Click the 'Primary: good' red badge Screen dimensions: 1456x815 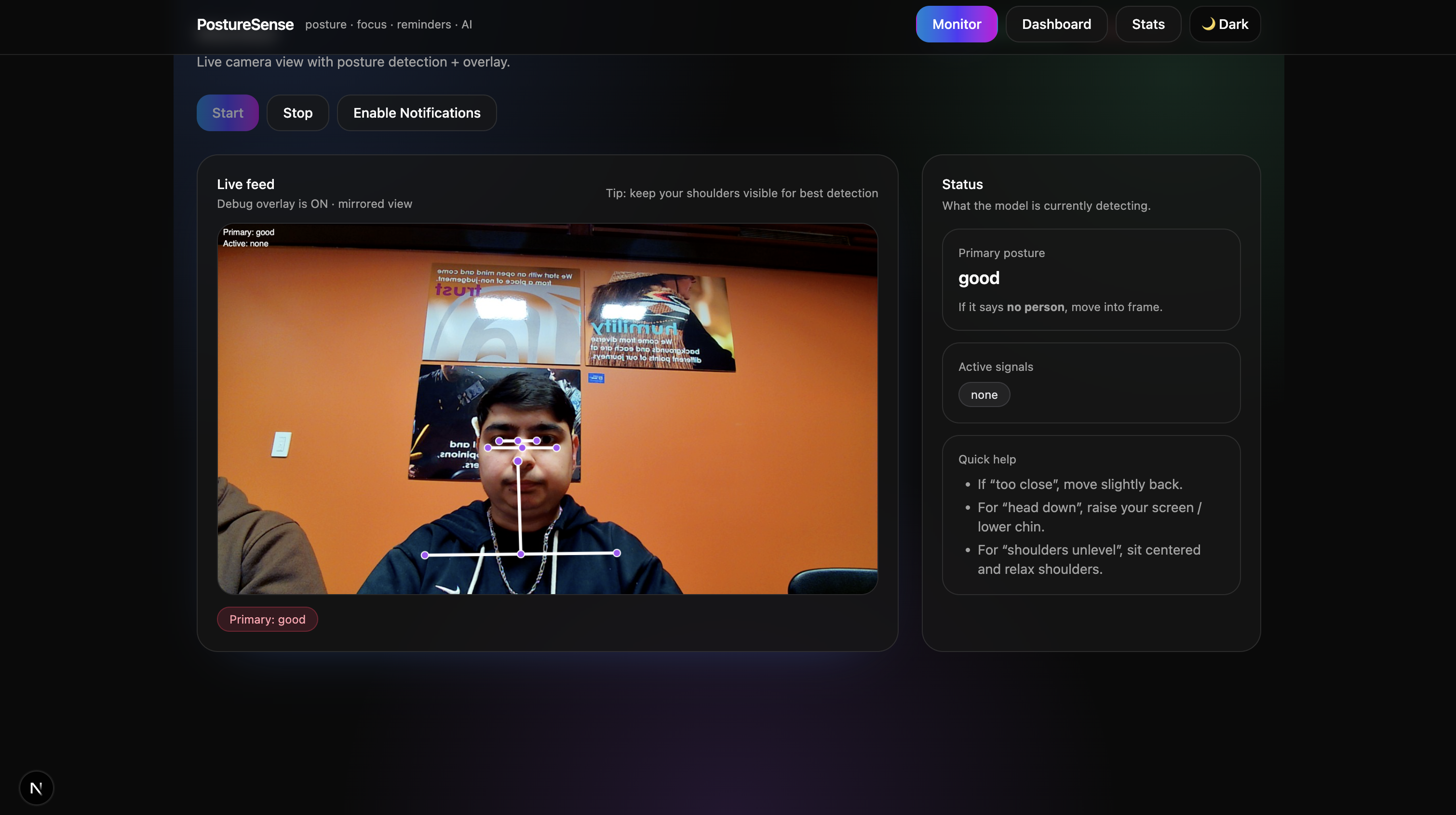coord(267,619)
